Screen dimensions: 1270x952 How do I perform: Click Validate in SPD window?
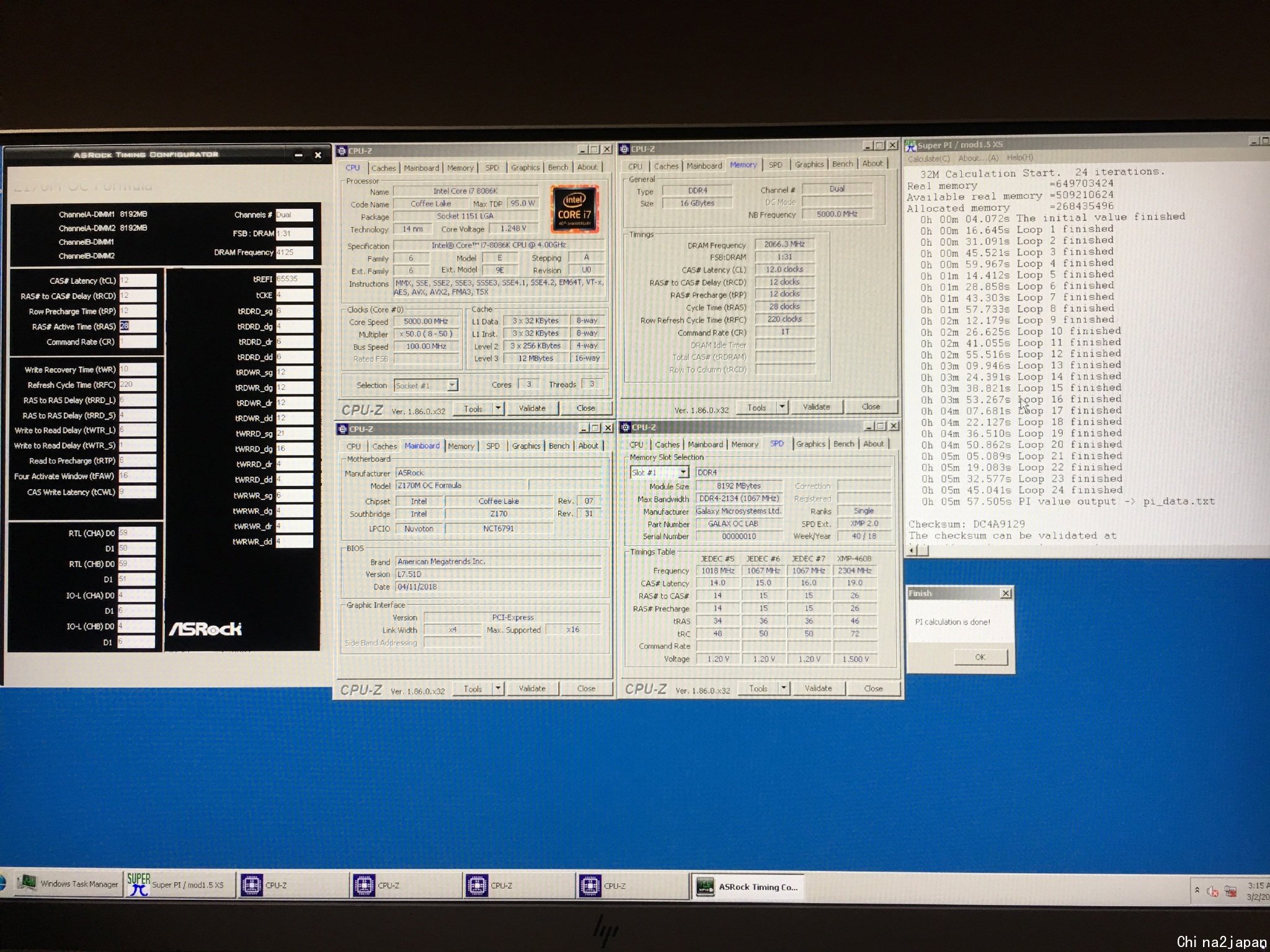click(x=818, y=688)
